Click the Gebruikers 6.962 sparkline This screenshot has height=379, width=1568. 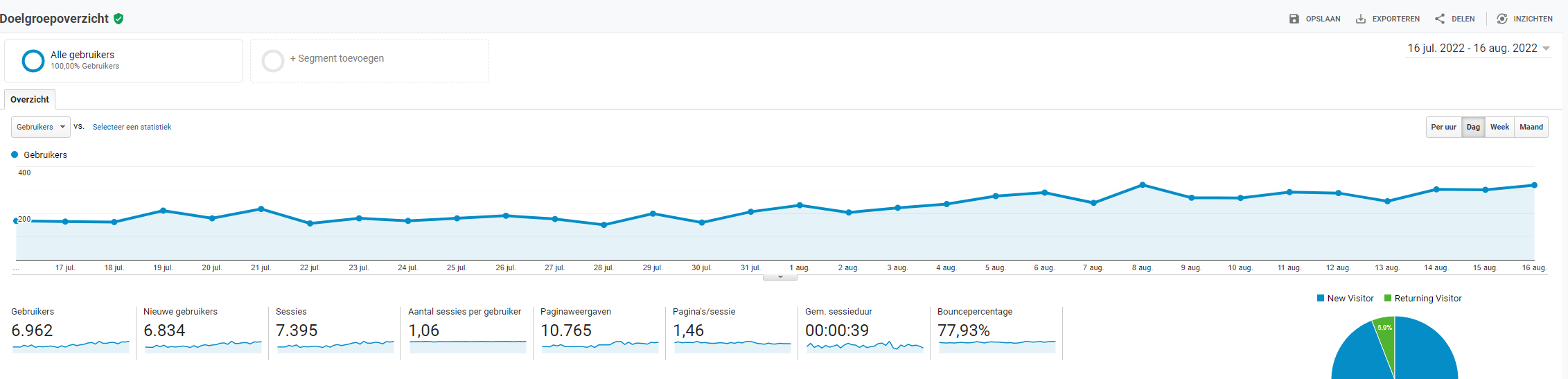71,346
